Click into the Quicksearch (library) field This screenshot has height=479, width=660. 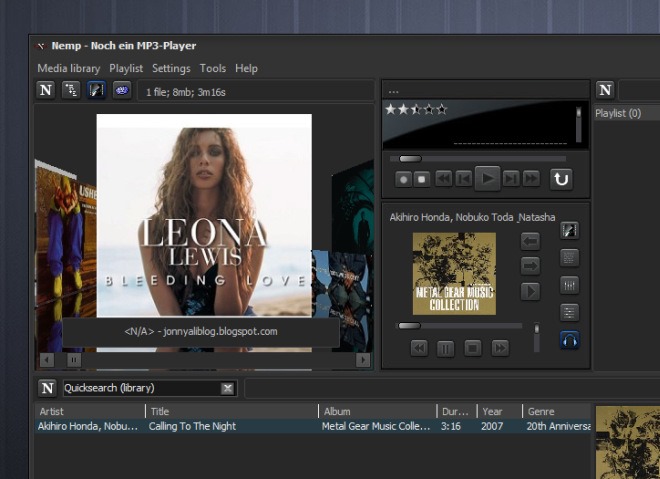point(142,388)
